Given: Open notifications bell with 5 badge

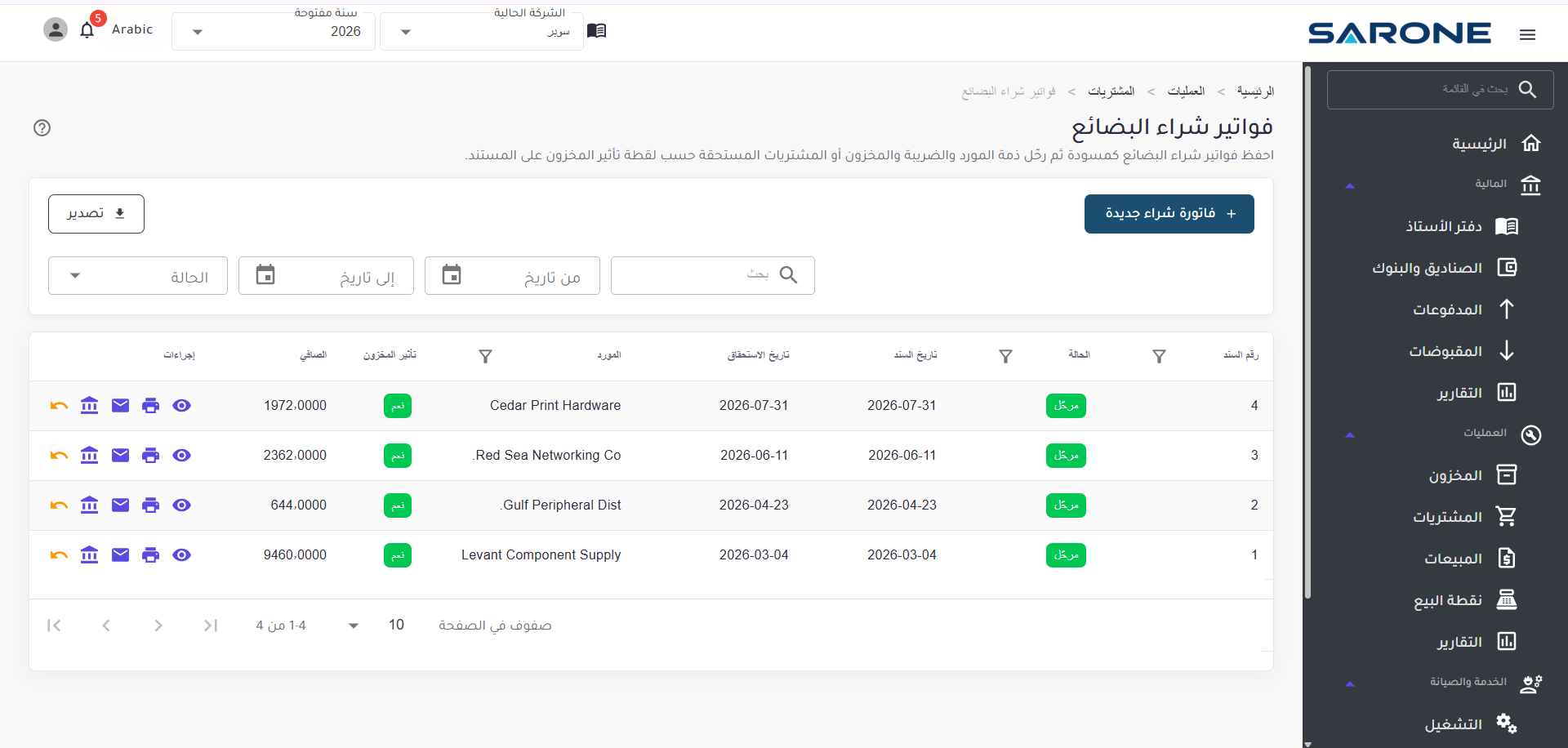Looking at the screenshot, I should [87, 30].
